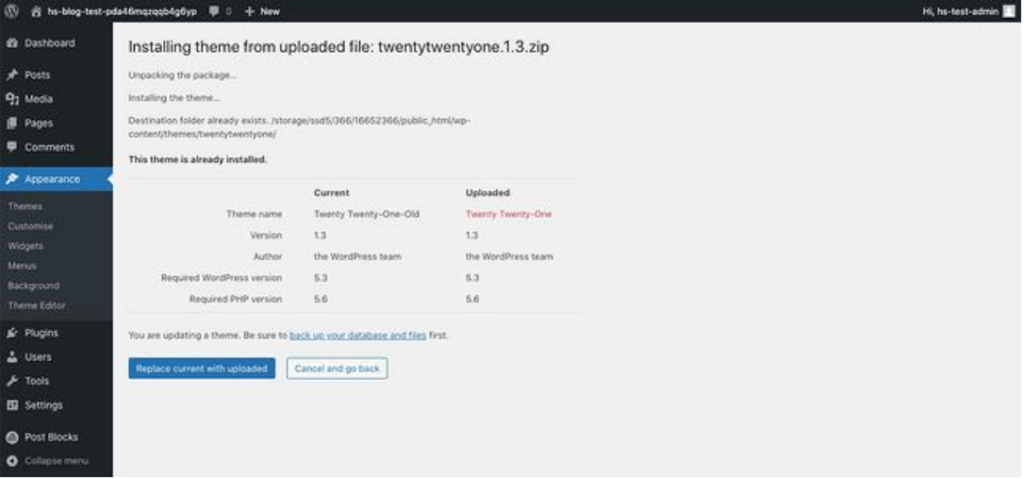Open Customise submenu item
This screenshot has width=1024, height=479.
[31, 226]
